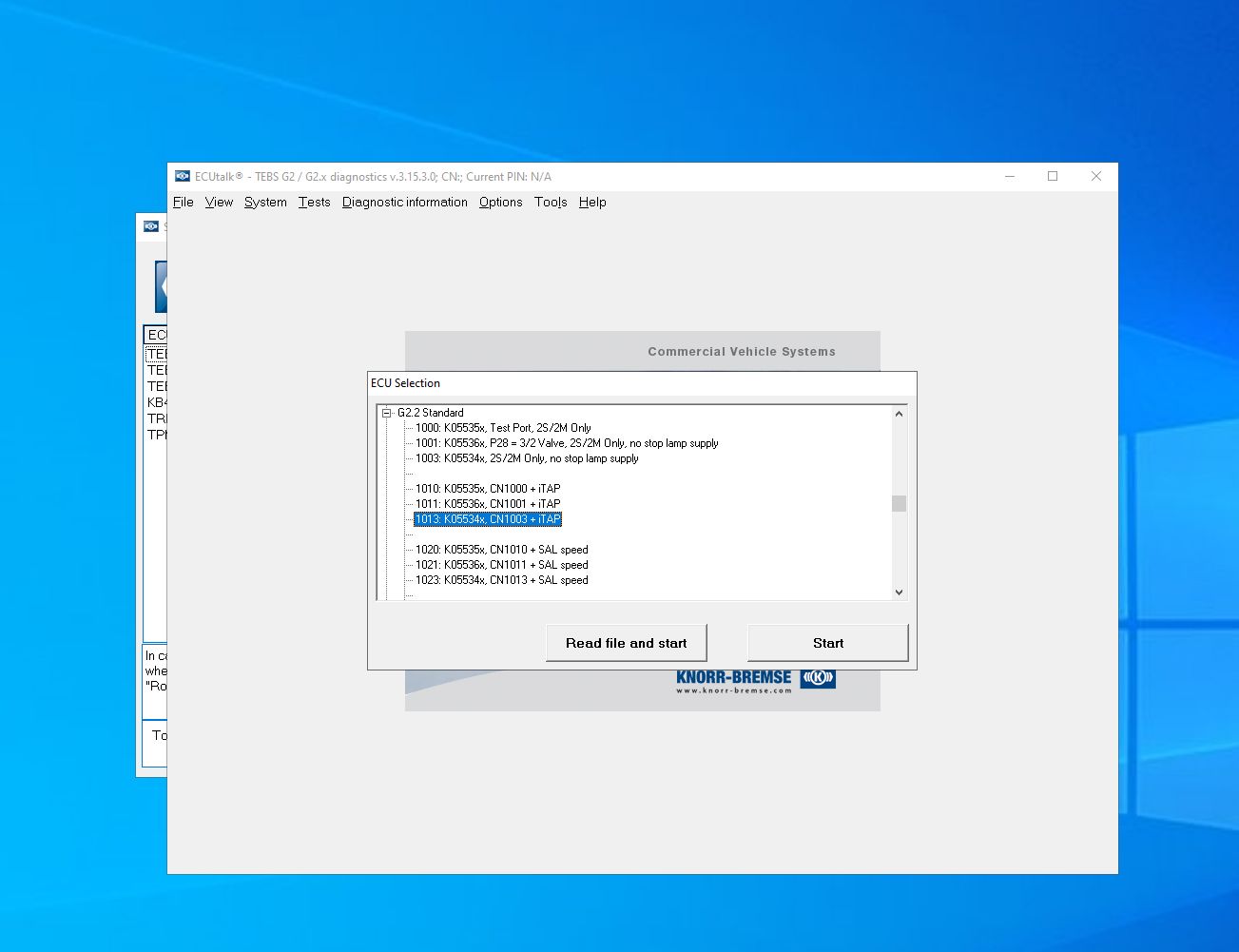Viewport: 1239px width, 952px height.
Task: Click the Knorr-Bremse circular K logo
Action: pos(819,677)
